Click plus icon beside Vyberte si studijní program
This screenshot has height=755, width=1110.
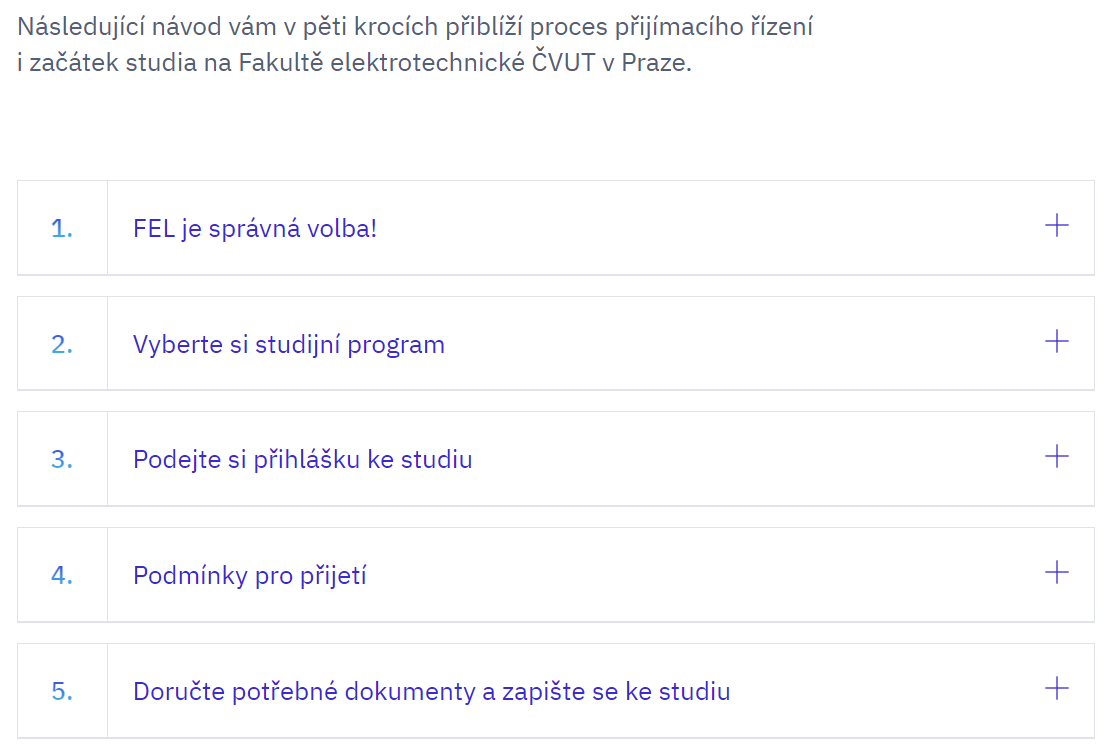pyautogui.click(x=1056, y=342)
